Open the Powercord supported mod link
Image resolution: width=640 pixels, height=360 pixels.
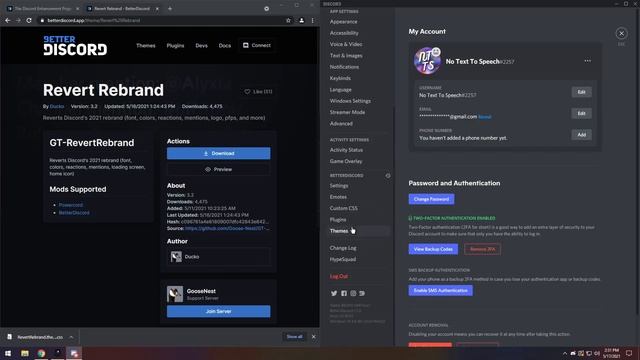tap(71, 205)
